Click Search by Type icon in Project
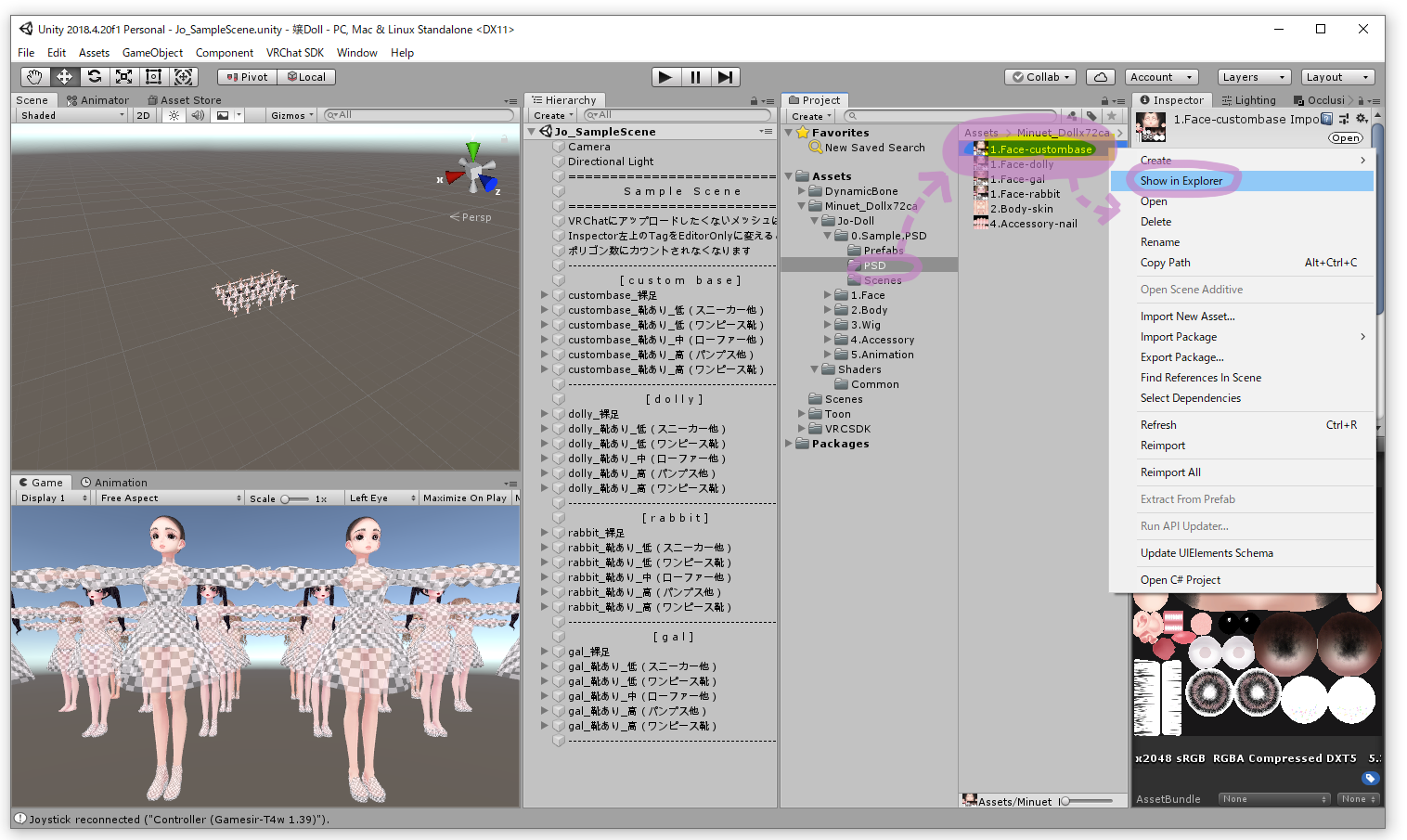This screenshot has width=1407, height=840. pos(1072,116)
